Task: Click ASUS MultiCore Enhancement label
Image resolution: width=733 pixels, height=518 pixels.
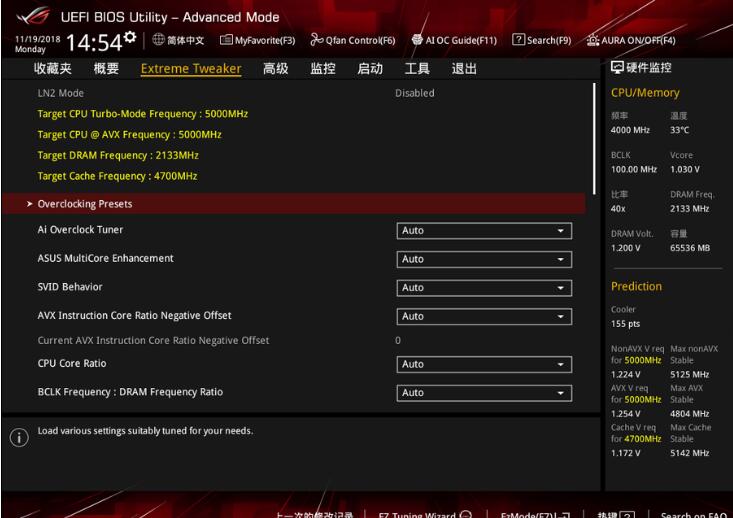Action: click(106, 258)
